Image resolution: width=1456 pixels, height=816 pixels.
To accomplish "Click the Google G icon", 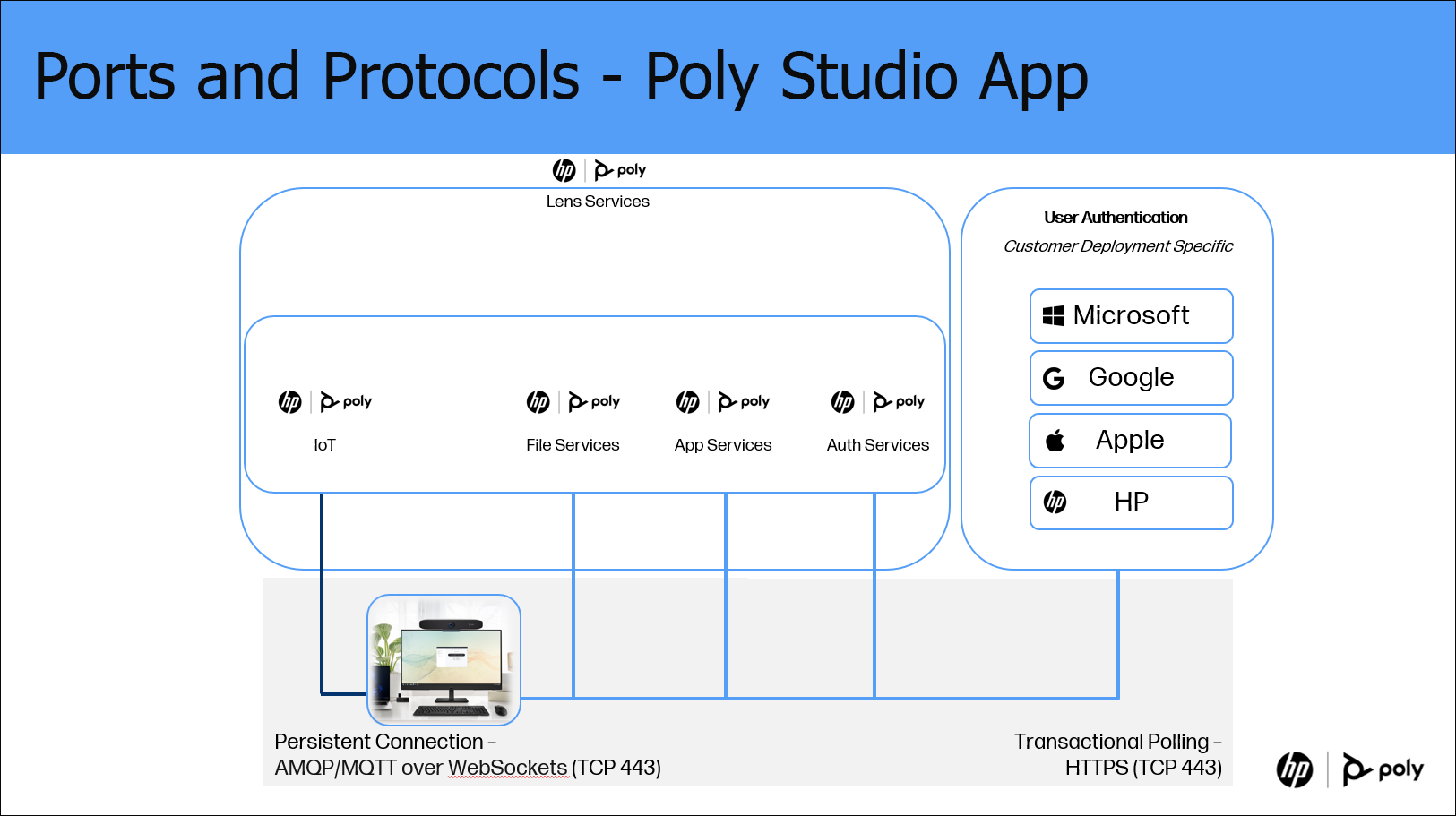I will coord(1054,377).
